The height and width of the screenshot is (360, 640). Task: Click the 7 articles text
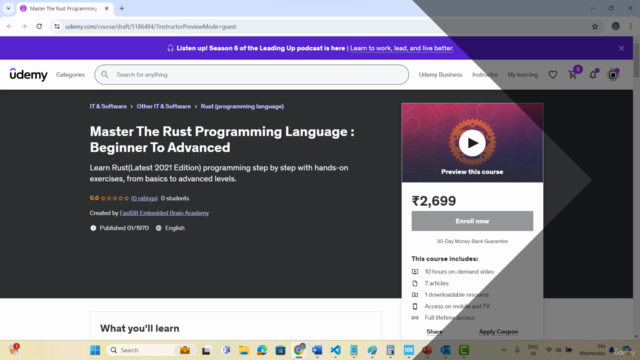[x=436, y=283]
